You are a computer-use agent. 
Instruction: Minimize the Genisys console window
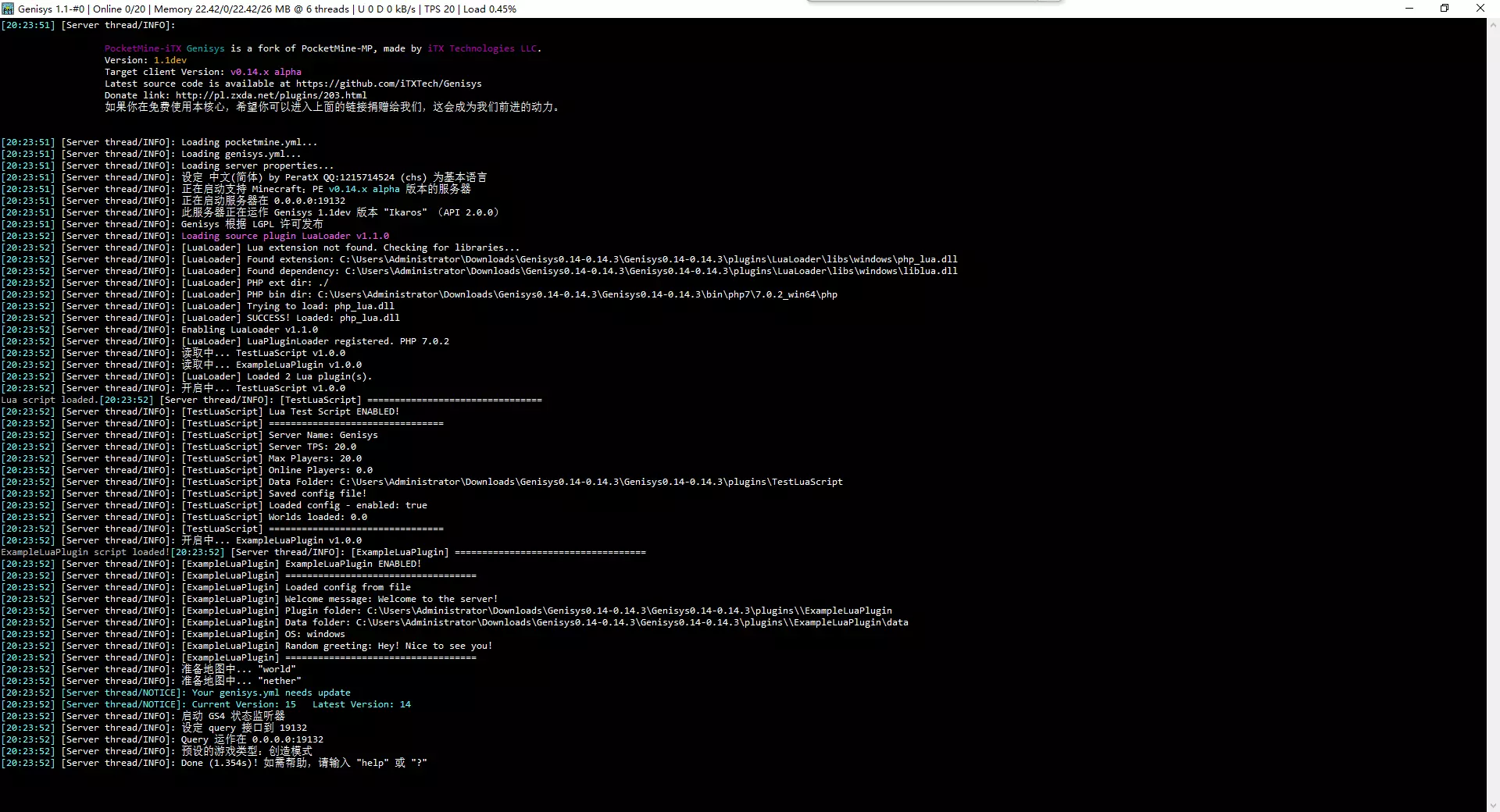(1409, 9)
